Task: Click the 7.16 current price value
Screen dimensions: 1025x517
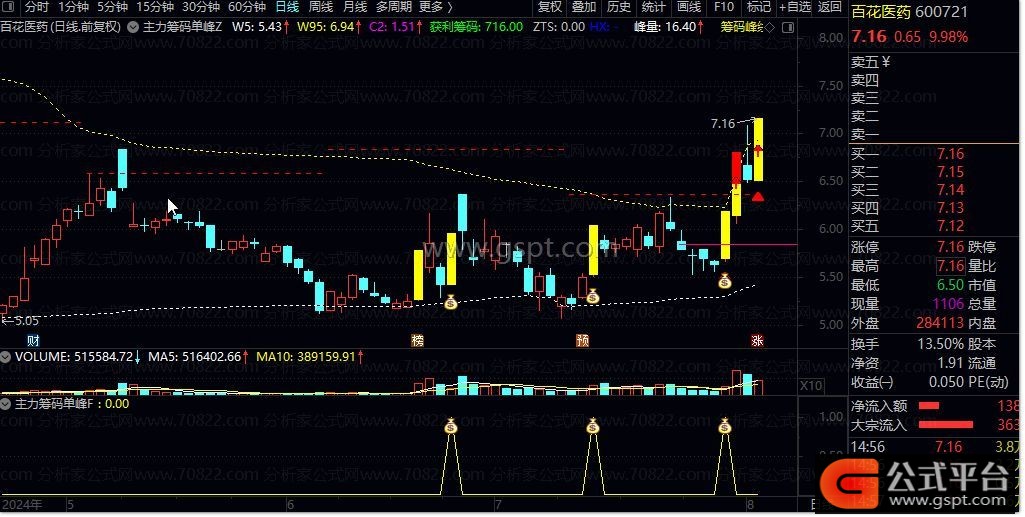Action: point(869,36)
